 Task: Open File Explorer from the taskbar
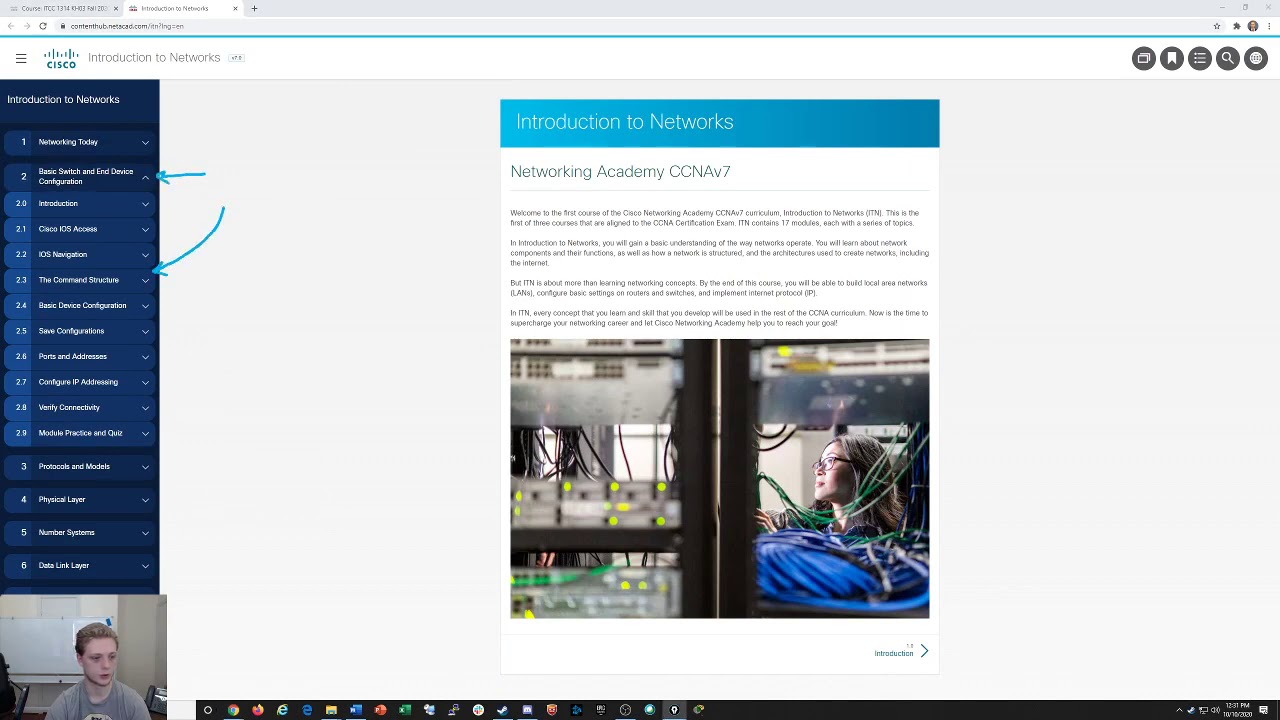331,710
